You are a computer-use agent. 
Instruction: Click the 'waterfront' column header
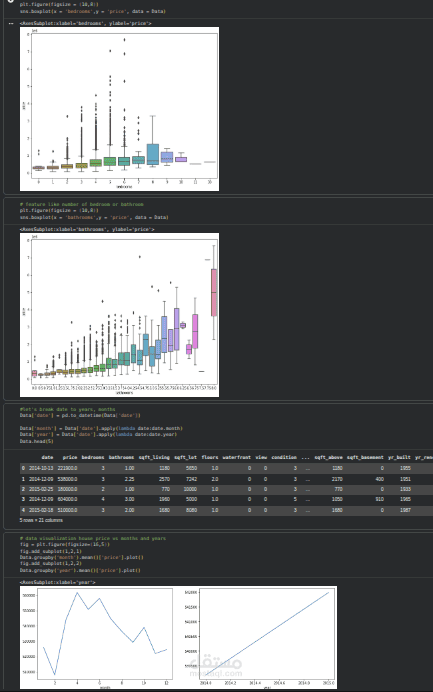point(237,457)
